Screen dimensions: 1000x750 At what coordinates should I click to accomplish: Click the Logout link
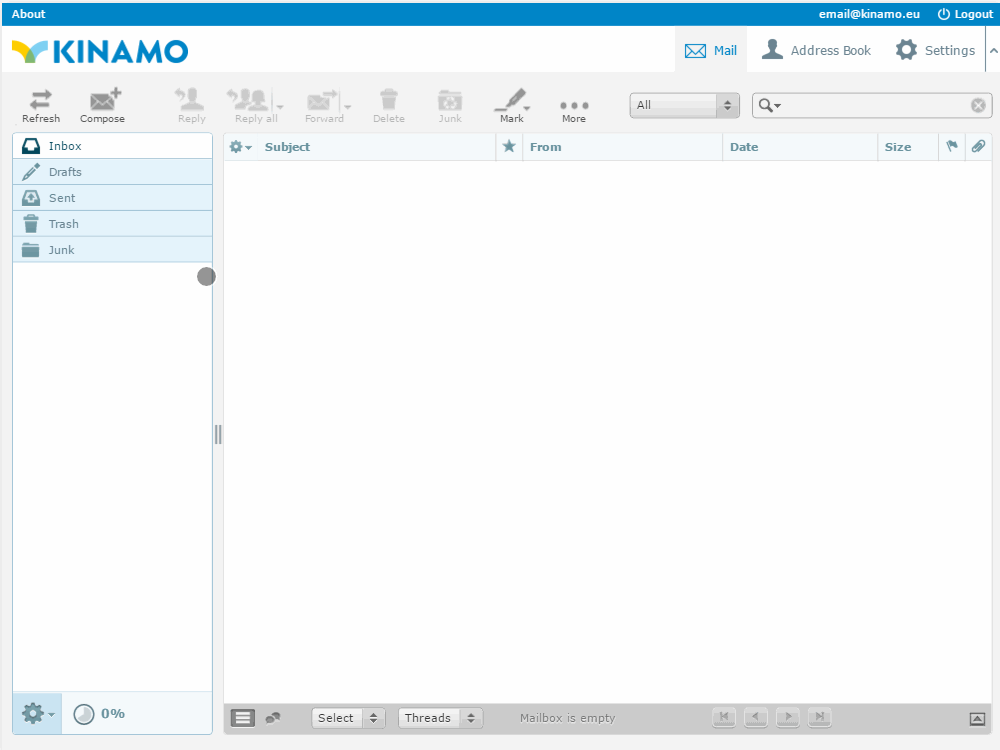(965, 14)
